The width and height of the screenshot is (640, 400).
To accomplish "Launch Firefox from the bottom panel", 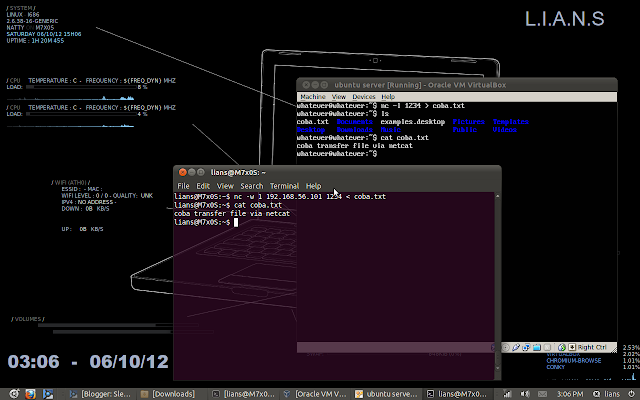I will pyautogui.click(x=30, y=394).
